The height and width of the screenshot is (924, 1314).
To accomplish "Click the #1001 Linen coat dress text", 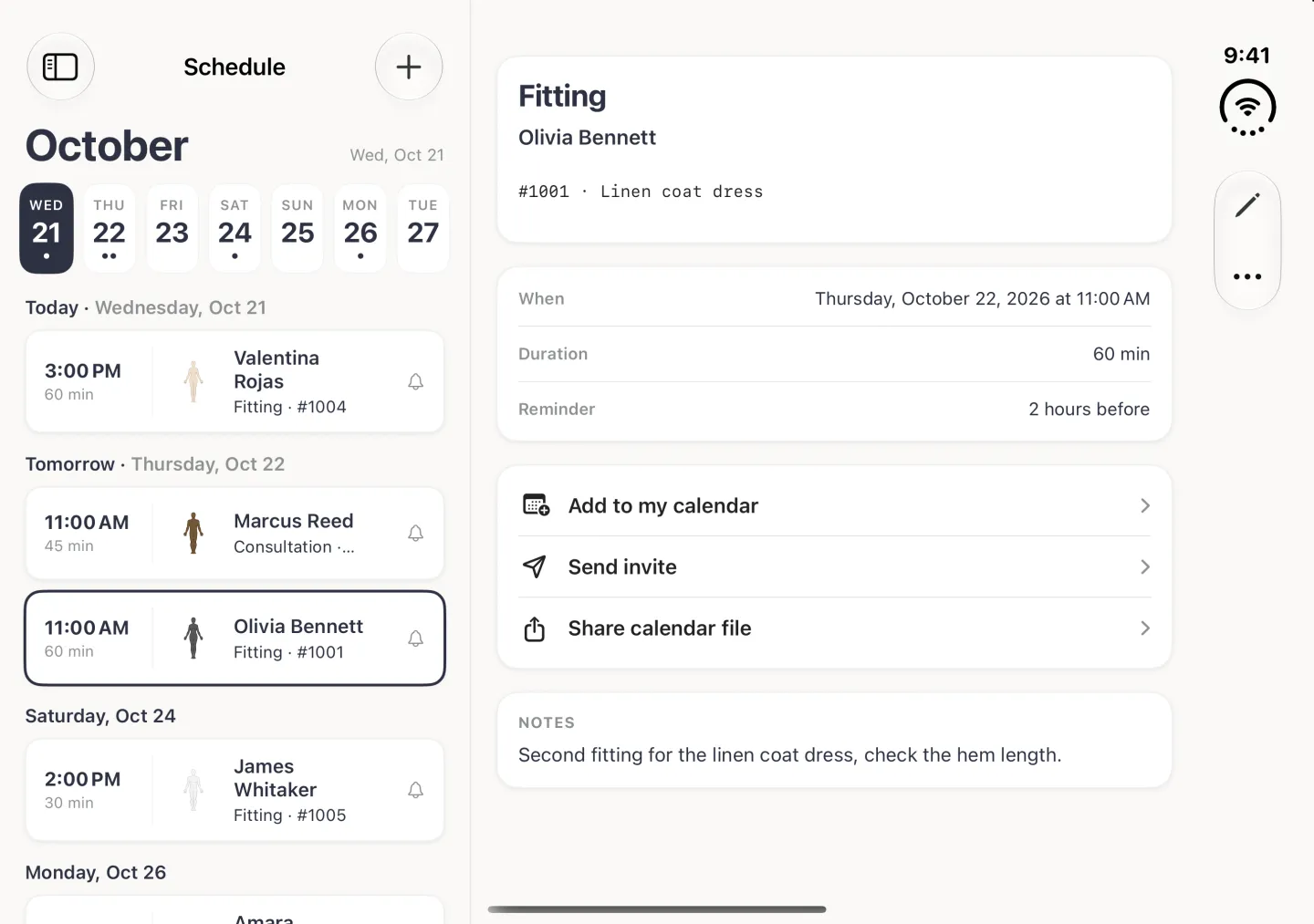I will [x=641, y=192].
